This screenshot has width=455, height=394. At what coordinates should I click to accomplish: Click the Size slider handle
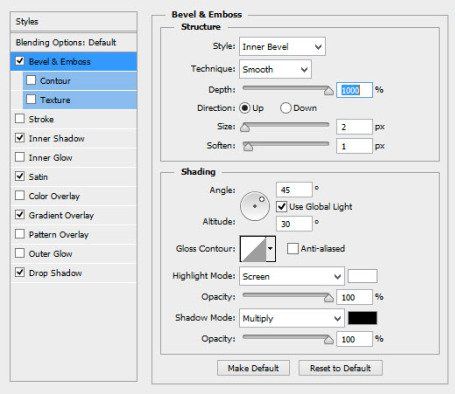(245, 127)
